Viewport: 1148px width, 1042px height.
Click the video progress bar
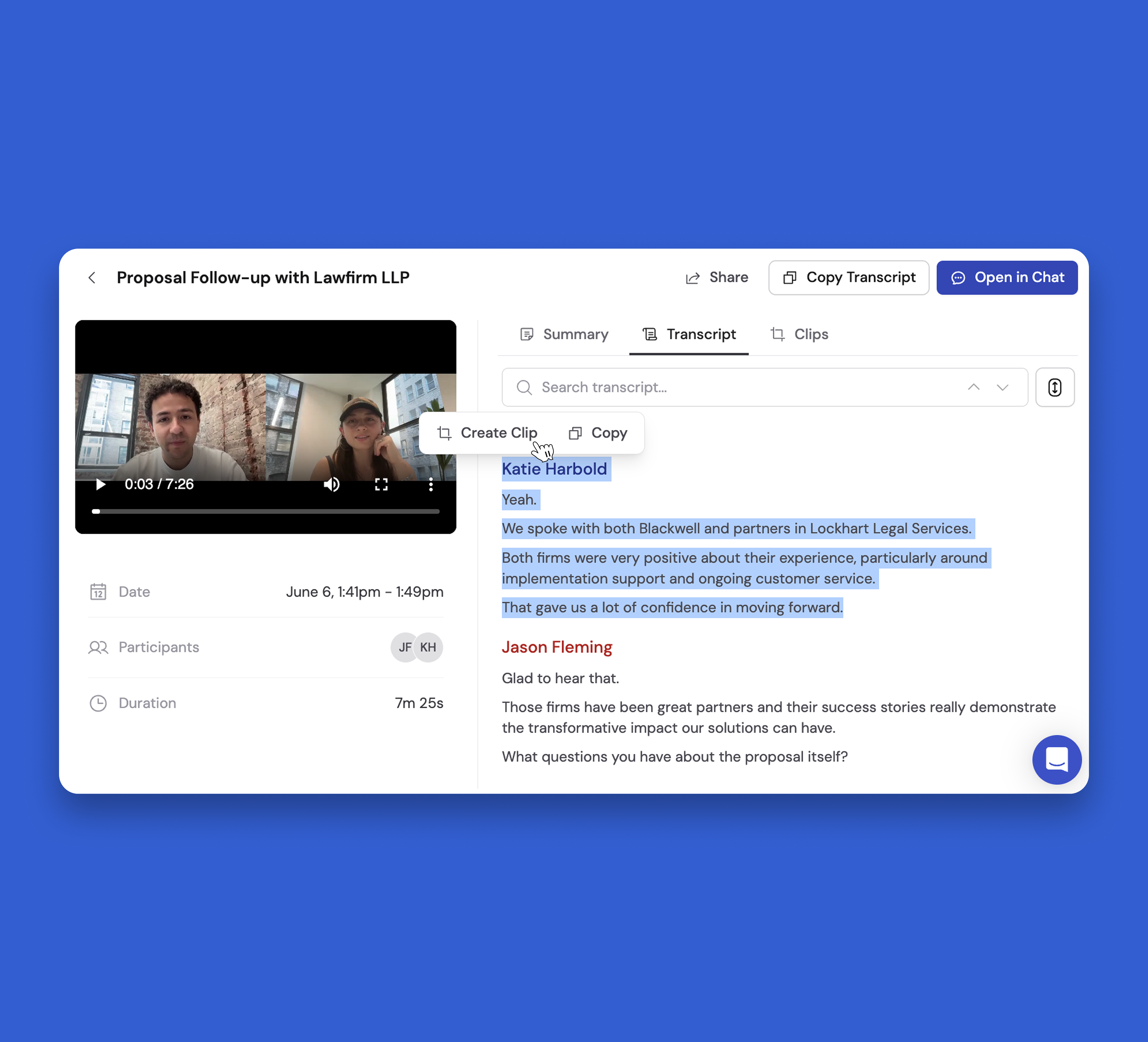265,511
